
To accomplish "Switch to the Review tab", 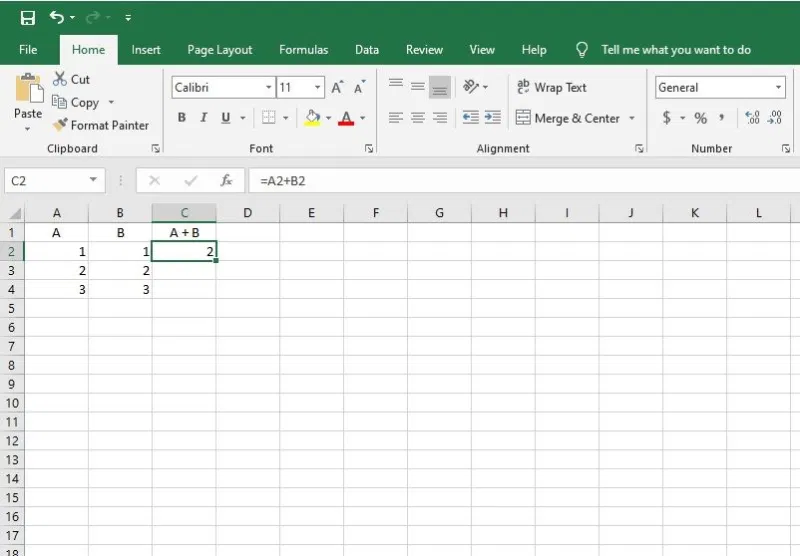I will point(424,49).
